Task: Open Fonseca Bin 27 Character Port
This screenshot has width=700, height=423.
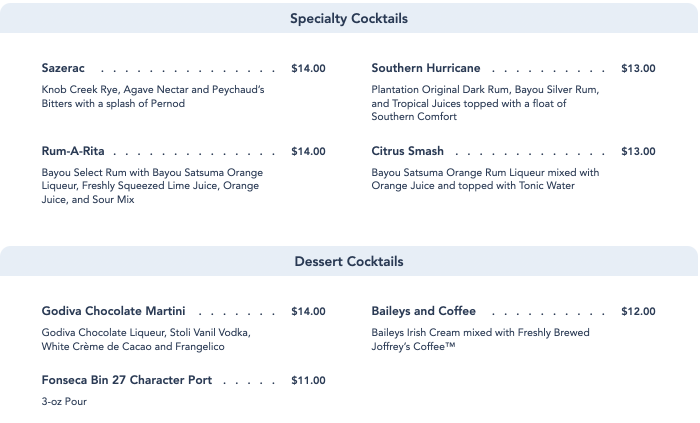Action: 127,380
